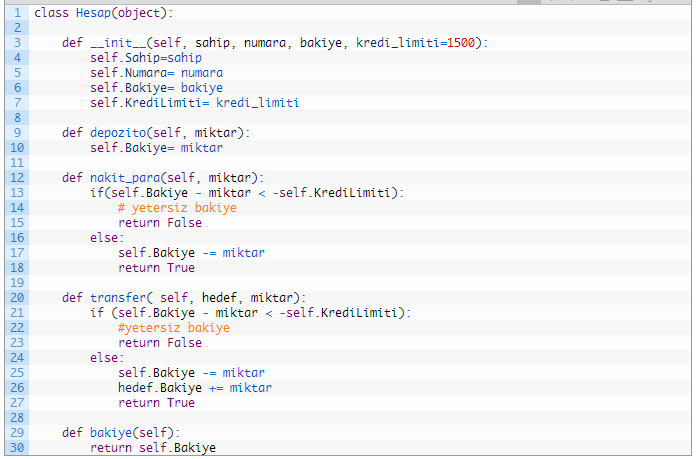The height and width of the screenshot is (459, 696).
Task: Click 'self.Bakiye -= miktar' on line 25
Action: click(191, 373)
